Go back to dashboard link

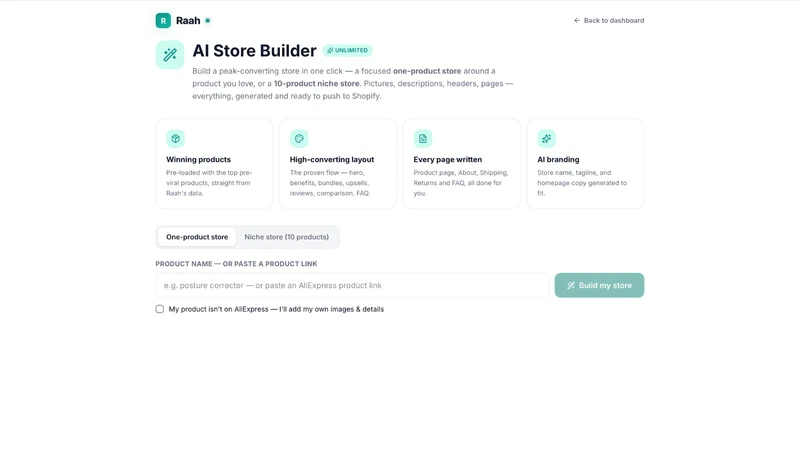click(x=609, y=20)
